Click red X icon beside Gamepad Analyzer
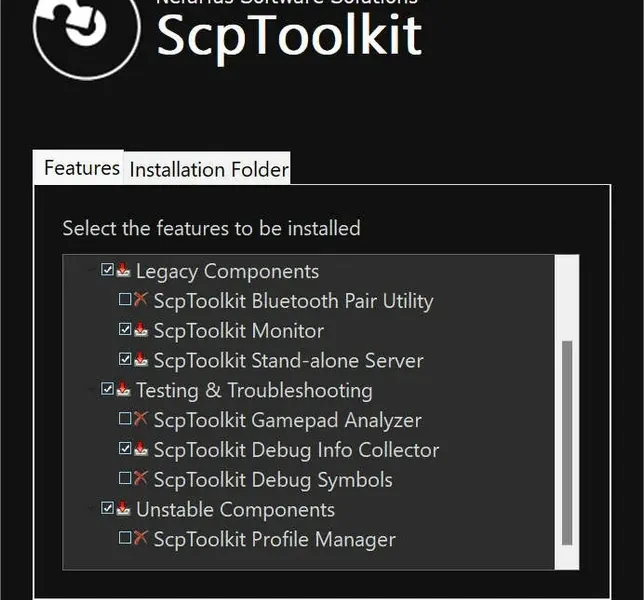This screenshot has height=600, width=644. pos(141,419)
